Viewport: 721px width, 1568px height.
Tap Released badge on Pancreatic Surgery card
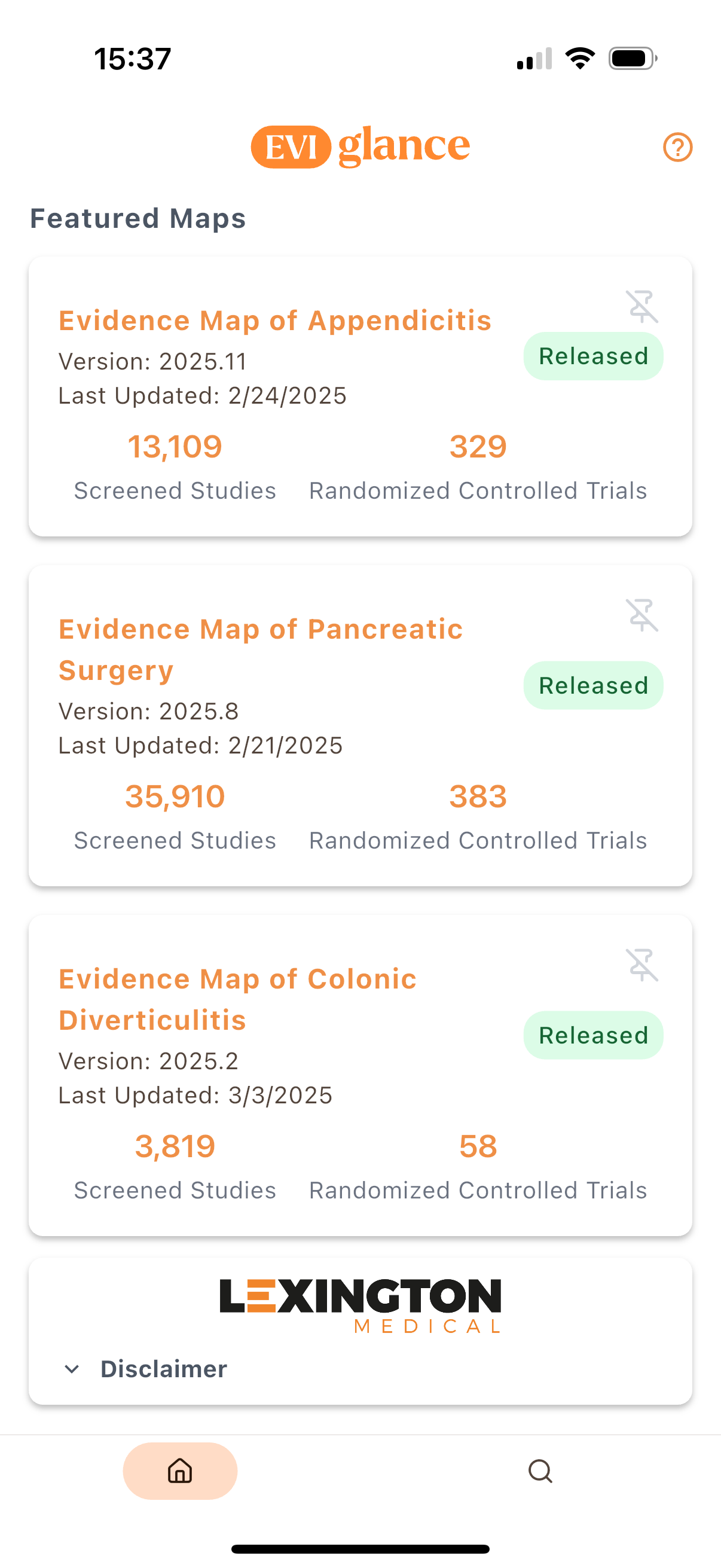(x=593, y=685)
